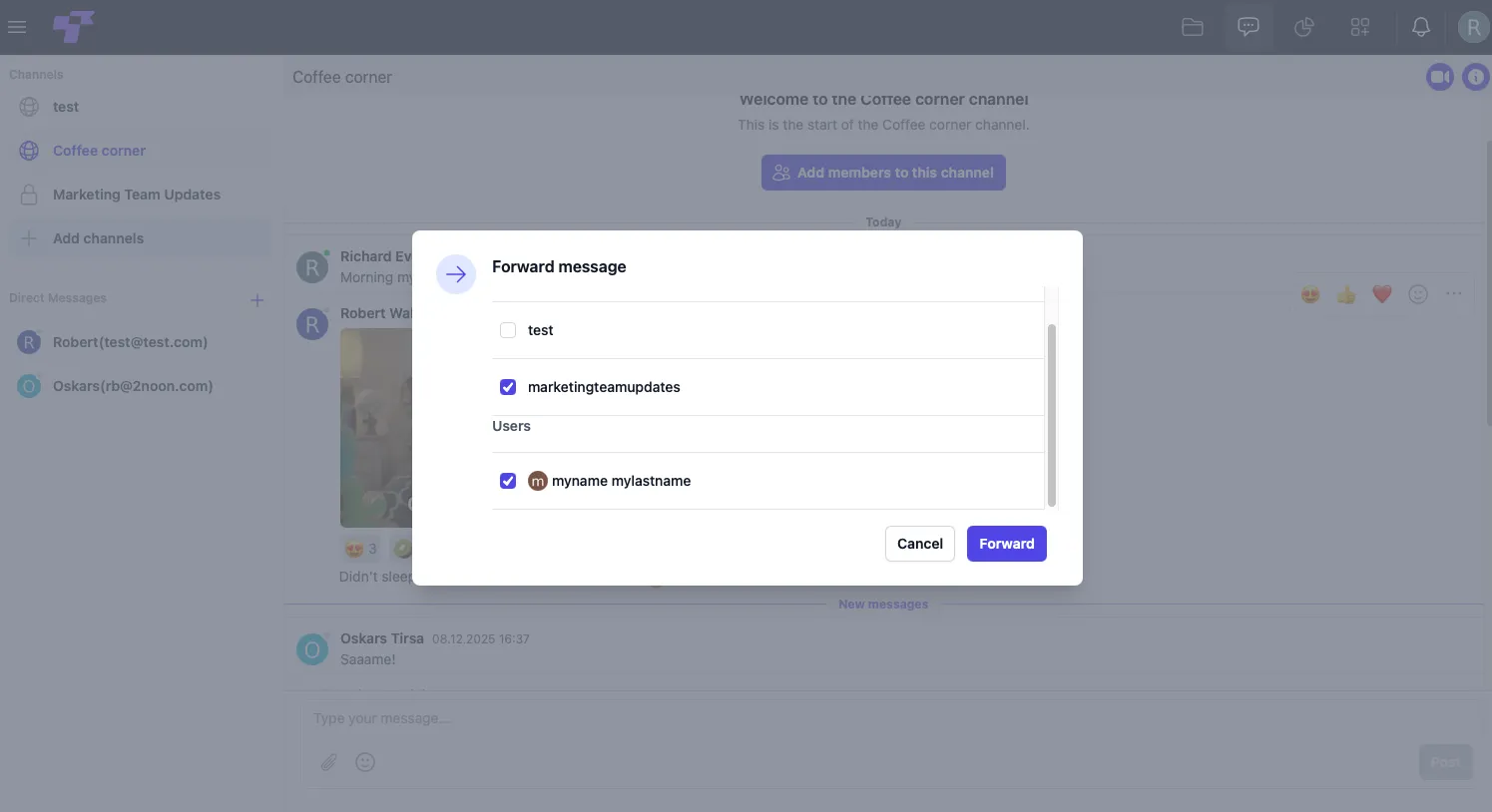Image resolution: width=1492 pixels, height=812 pixels.
Task: Click the Forward message list scrollbar
Action: 1052,415
